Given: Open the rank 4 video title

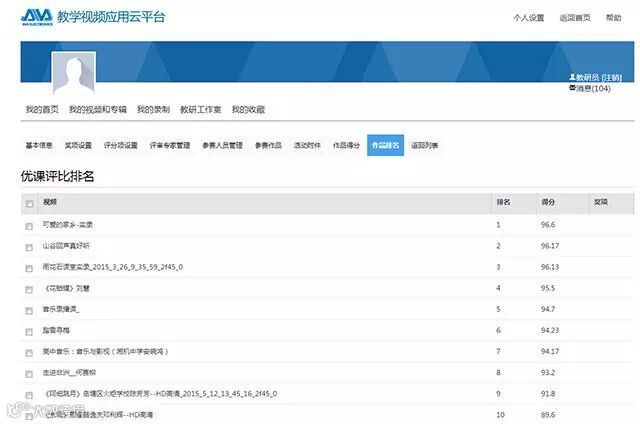Looking at the screenshot, I should pyautogui.click(x=67, y=288).
